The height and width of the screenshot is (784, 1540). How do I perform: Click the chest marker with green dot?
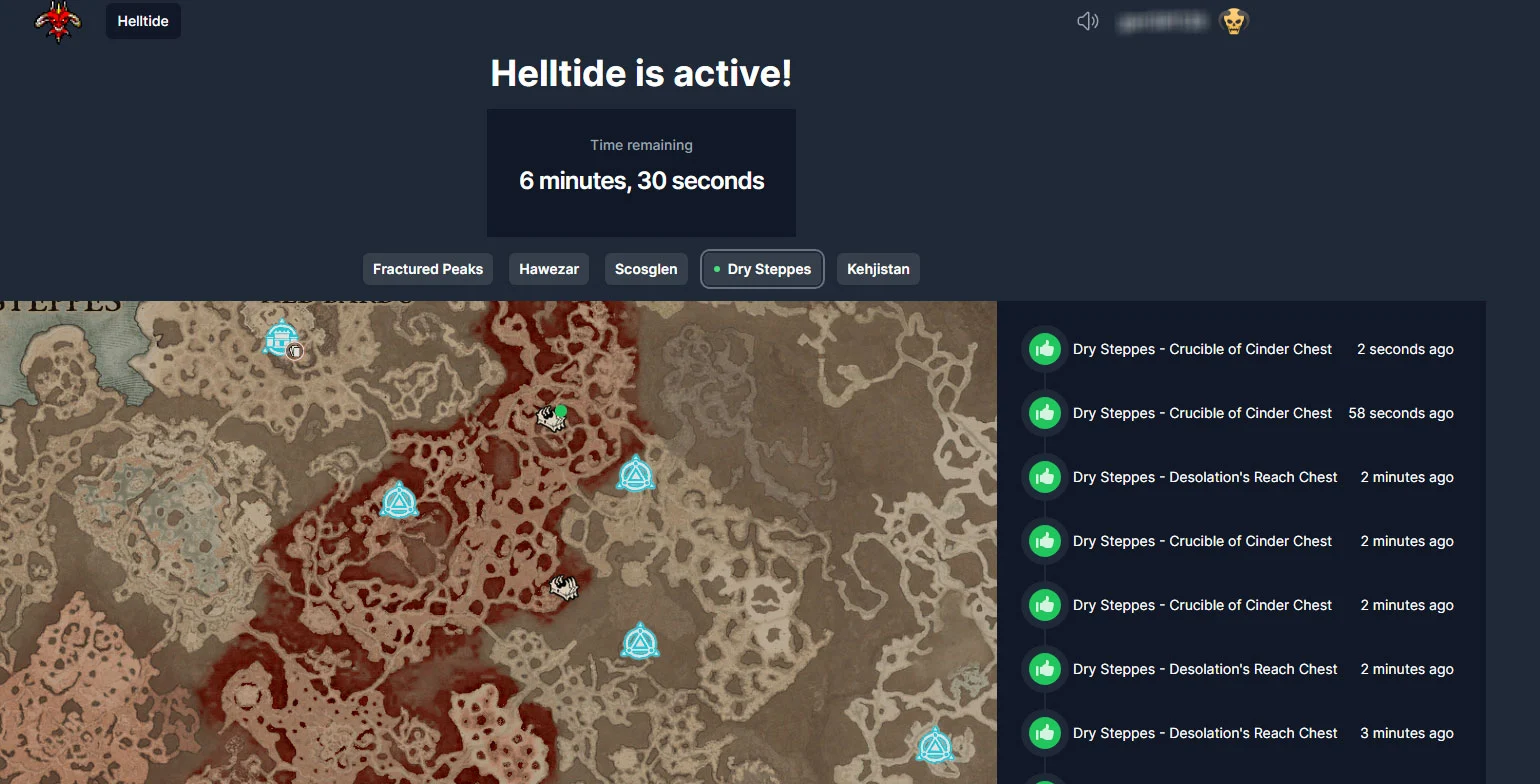tap(551, 417)
